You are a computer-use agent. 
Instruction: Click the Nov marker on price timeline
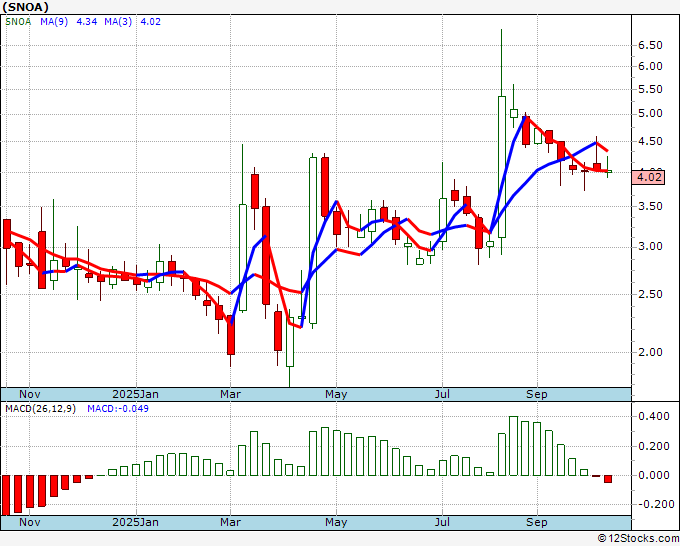coord(30,394)
